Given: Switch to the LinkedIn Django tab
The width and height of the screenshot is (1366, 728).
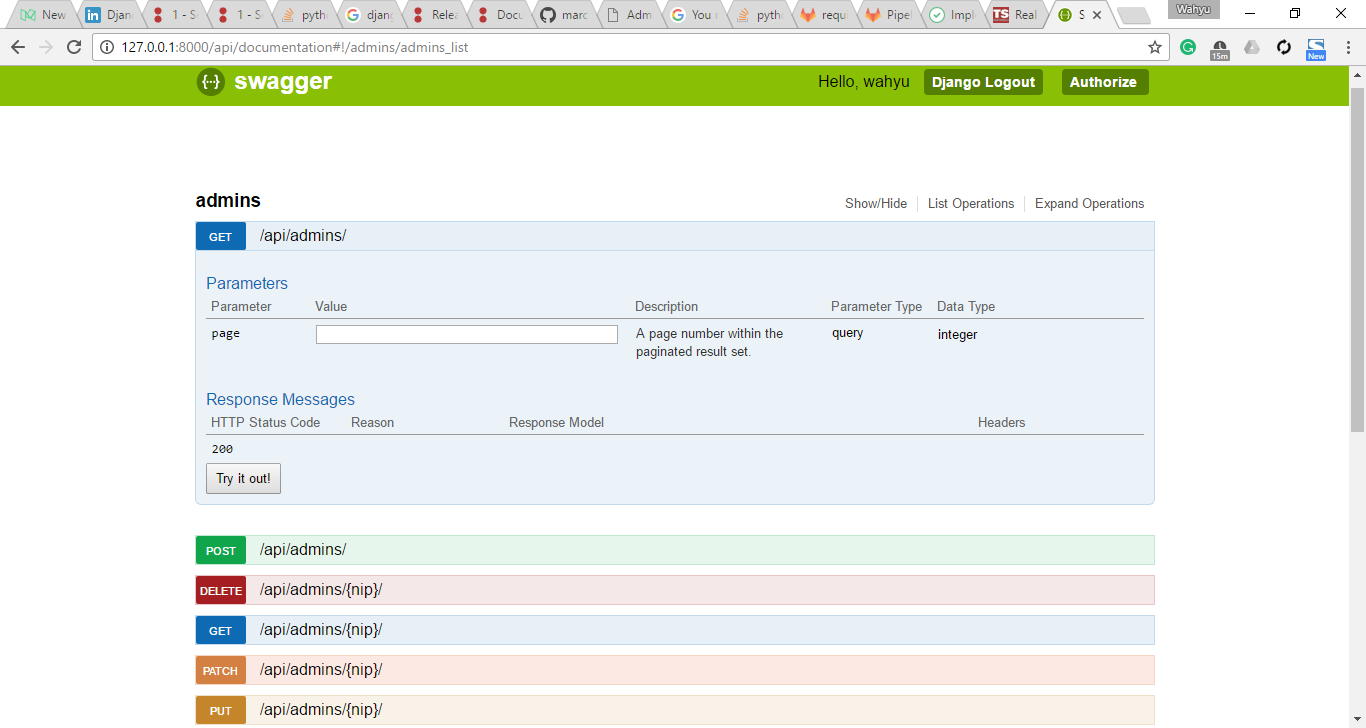Looking at the screenshot, I should [x=109, y=15].
